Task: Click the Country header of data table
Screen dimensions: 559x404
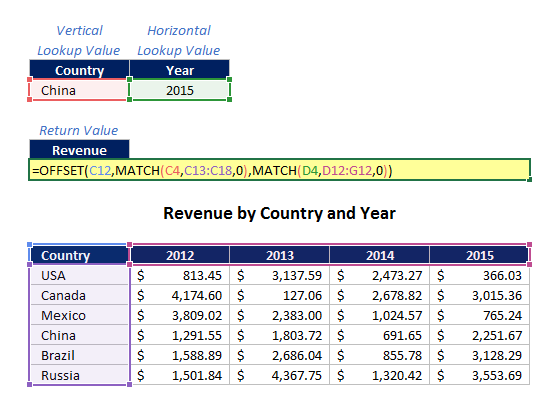Action: (x=79, y=255)
